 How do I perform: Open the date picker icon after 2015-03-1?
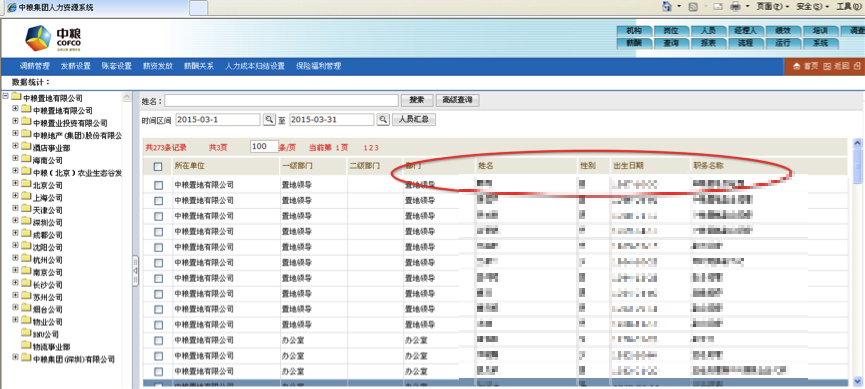click(269, 119)
